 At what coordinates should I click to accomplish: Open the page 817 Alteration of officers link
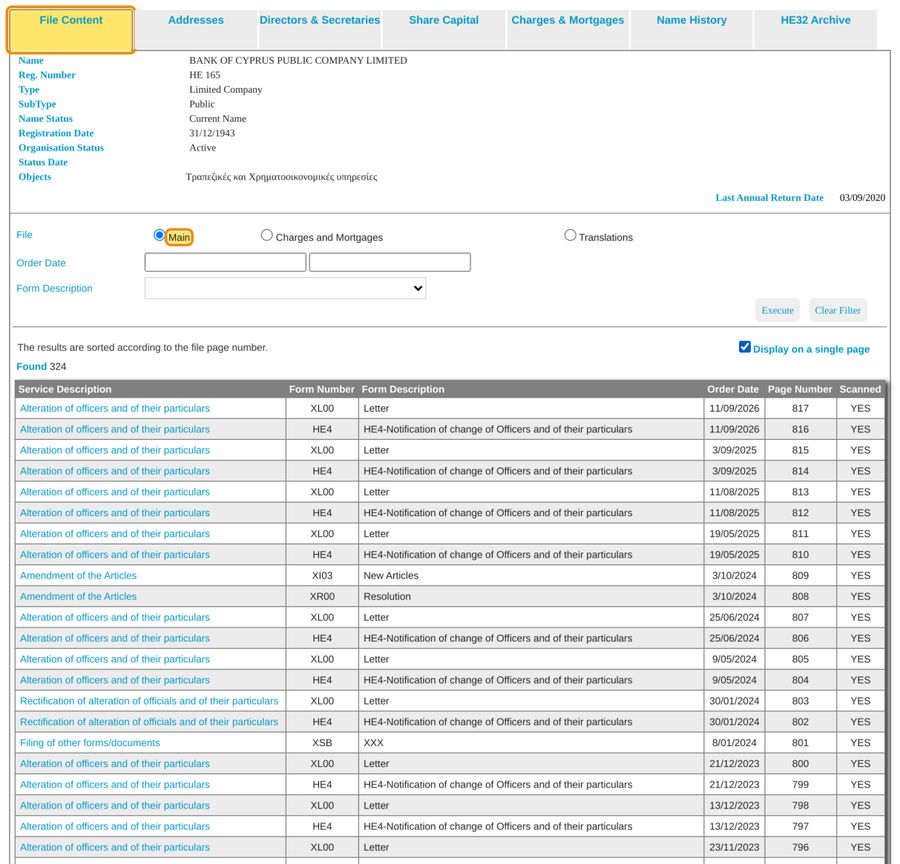point(115,408)
